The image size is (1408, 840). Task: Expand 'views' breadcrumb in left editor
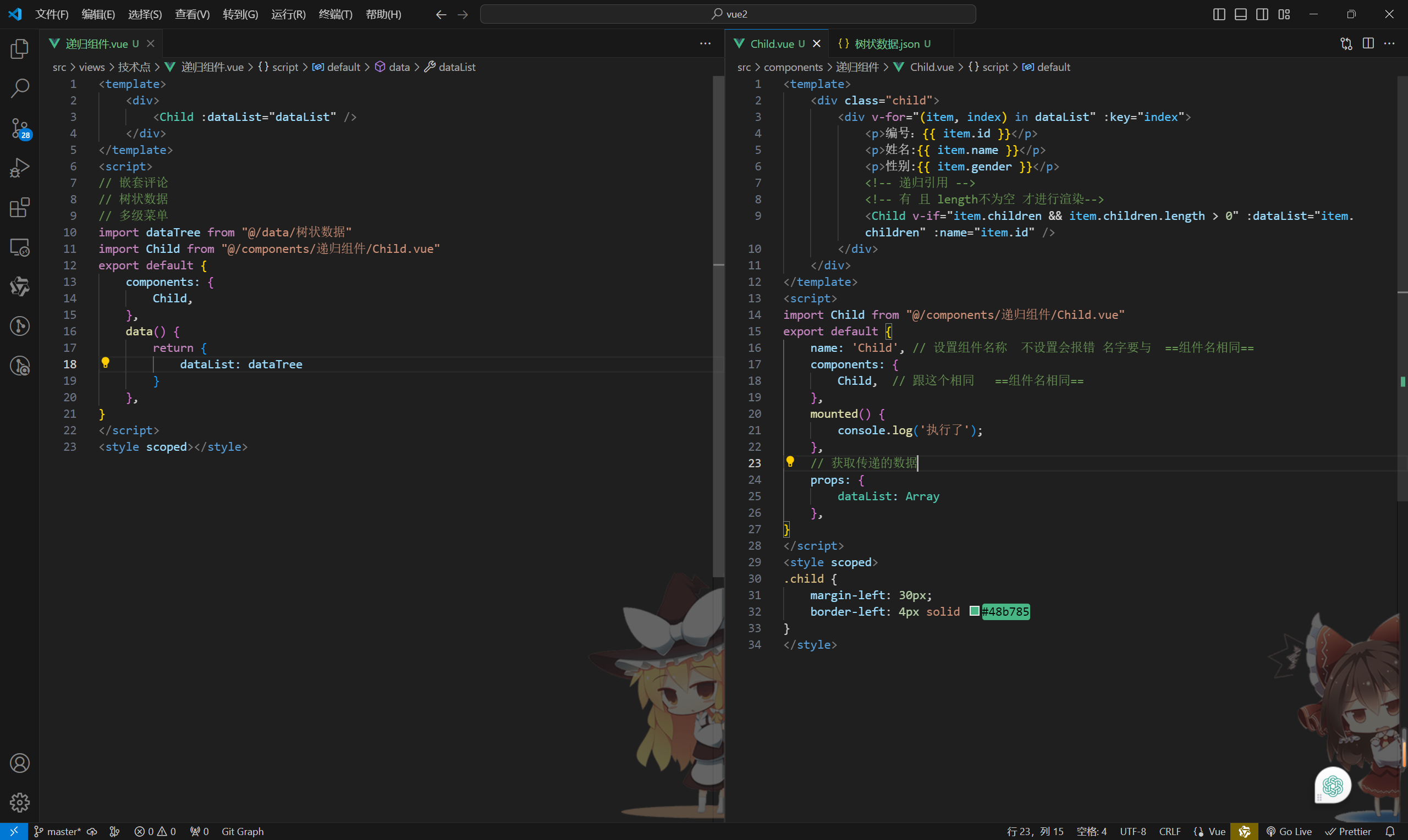92,67
